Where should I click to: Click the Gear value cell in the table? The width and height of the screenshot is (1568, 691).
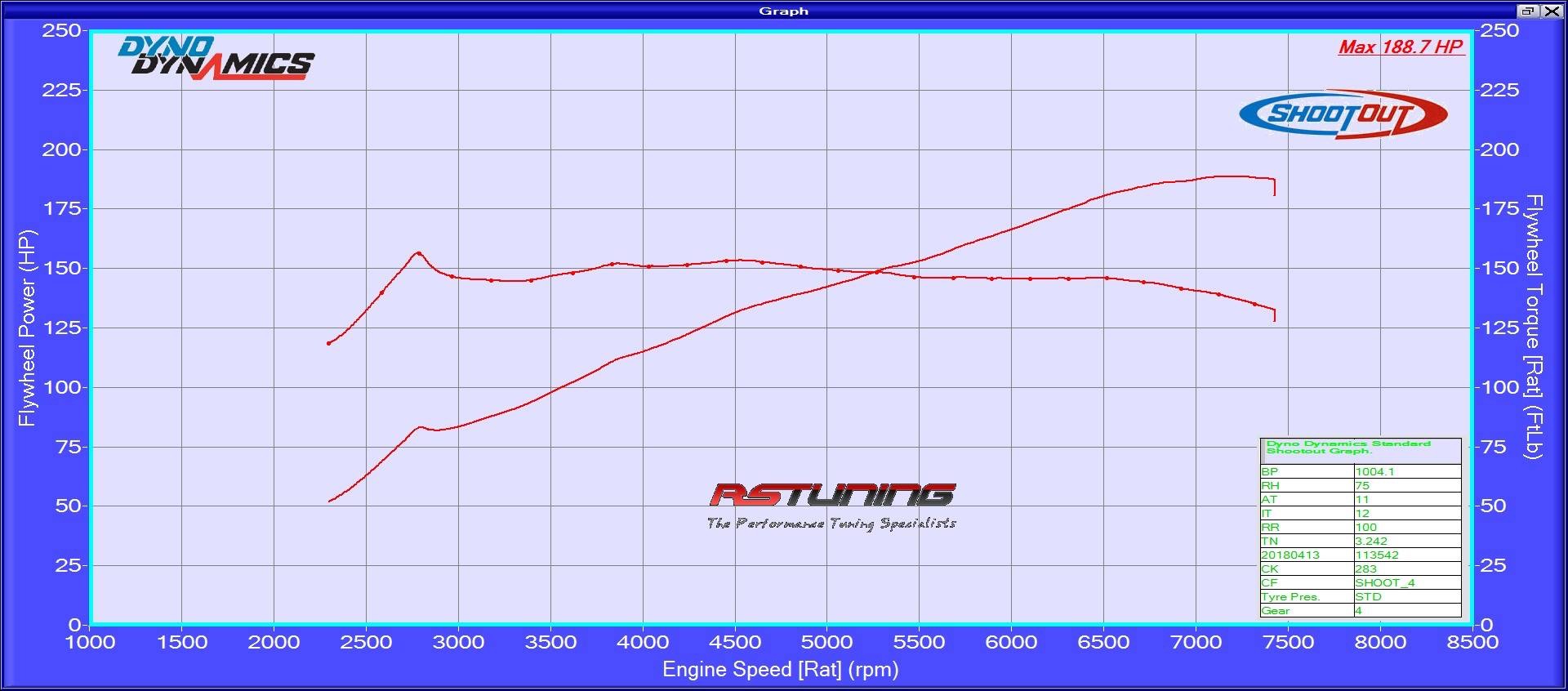click(x=1406, y=611)
